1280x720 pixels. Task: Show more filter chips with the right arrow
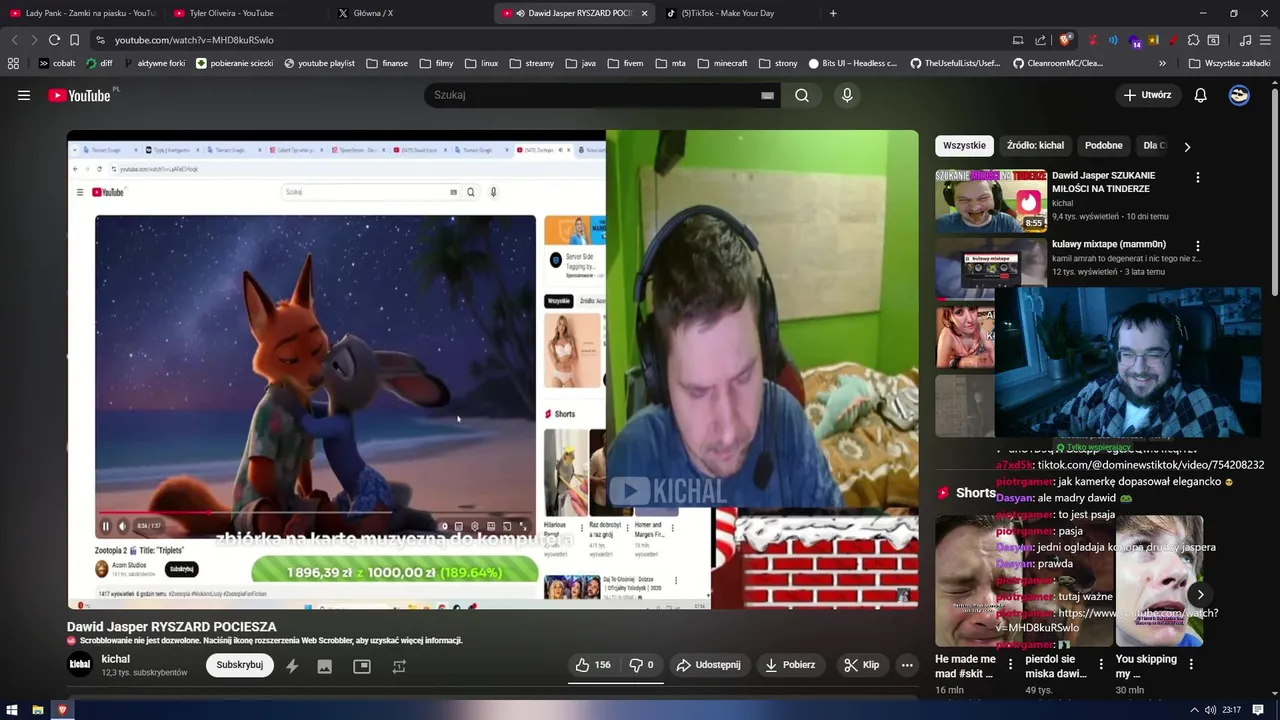[1187, 146]
